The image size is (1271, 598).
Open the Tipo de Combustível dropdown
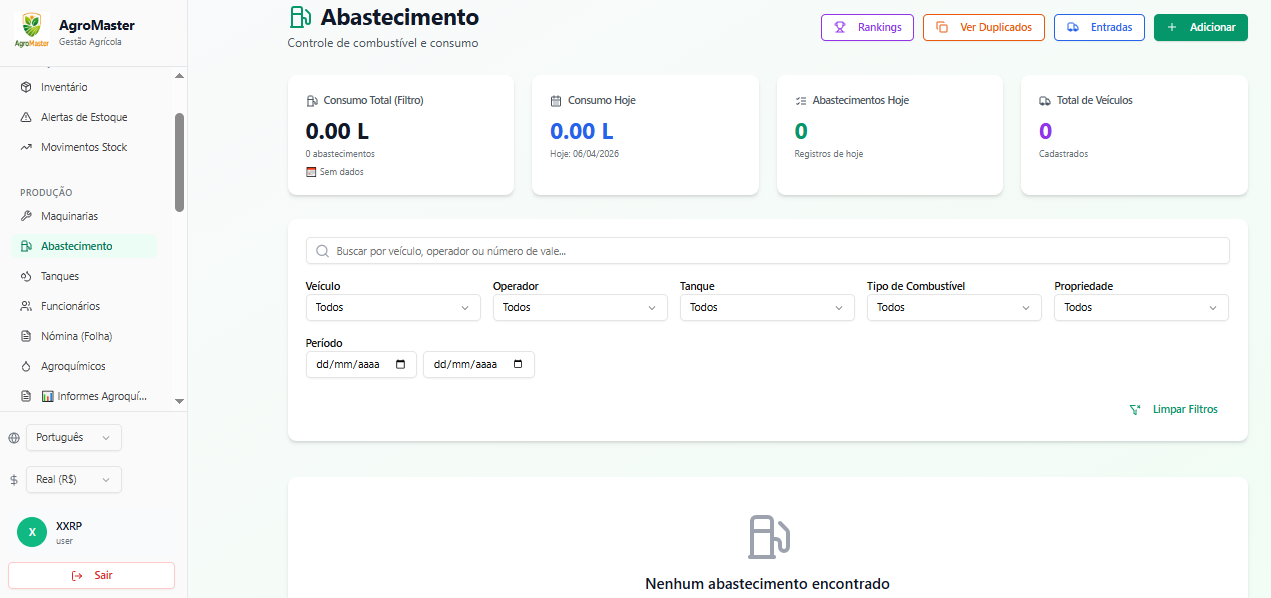coord(953,308)
